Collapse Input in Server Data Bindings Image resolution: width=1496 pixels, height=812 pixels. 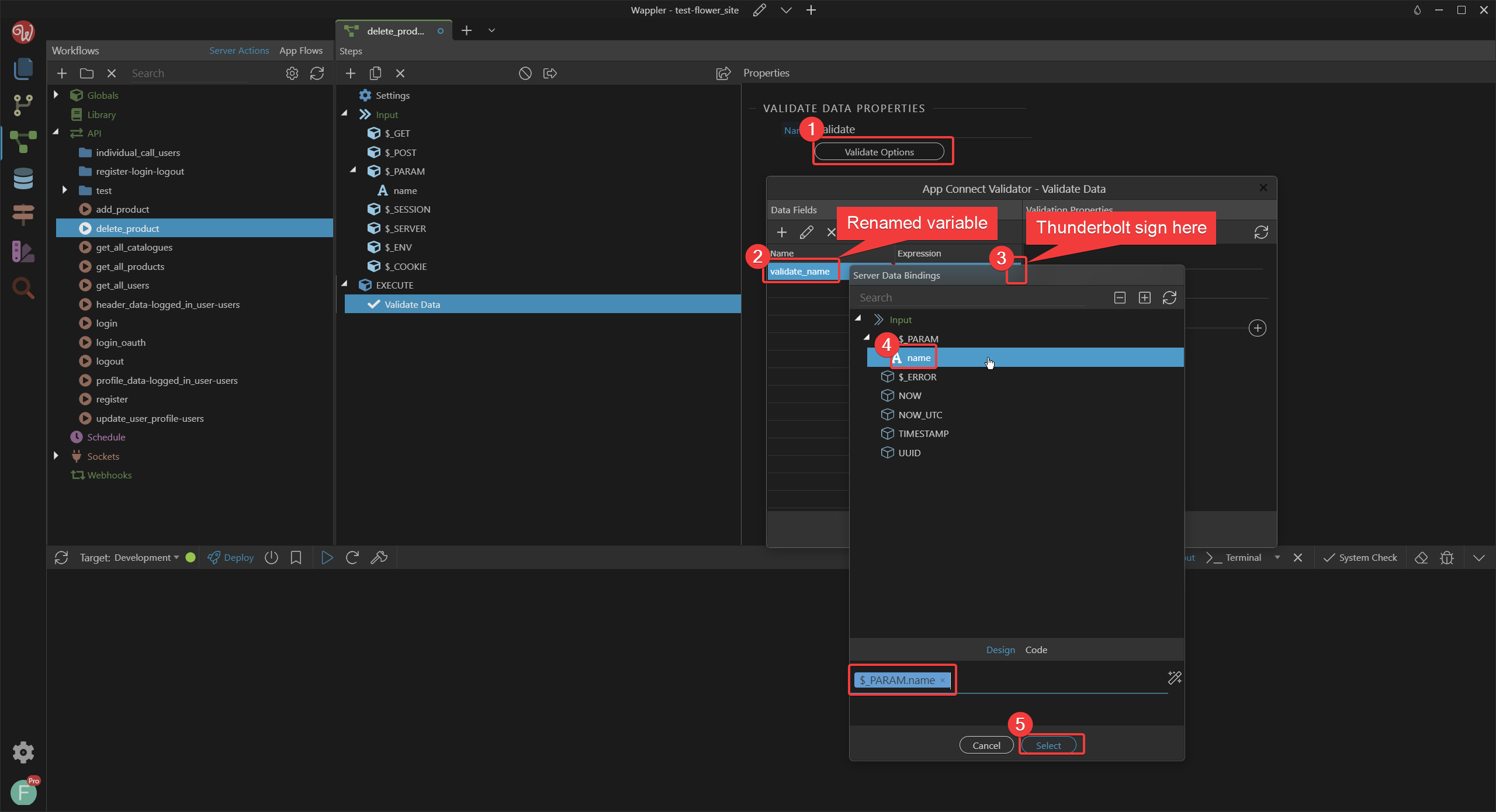[858, 318]
